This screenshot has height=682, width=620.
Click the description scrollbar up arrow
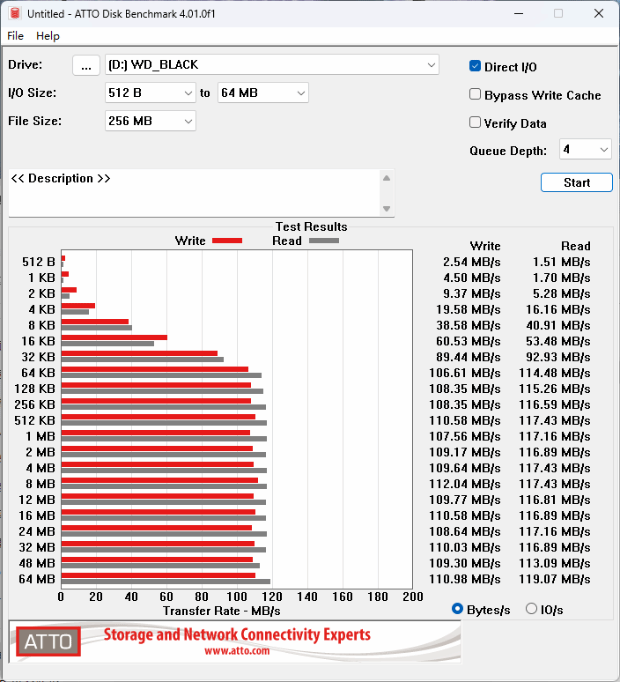click(x=386, y=178)
